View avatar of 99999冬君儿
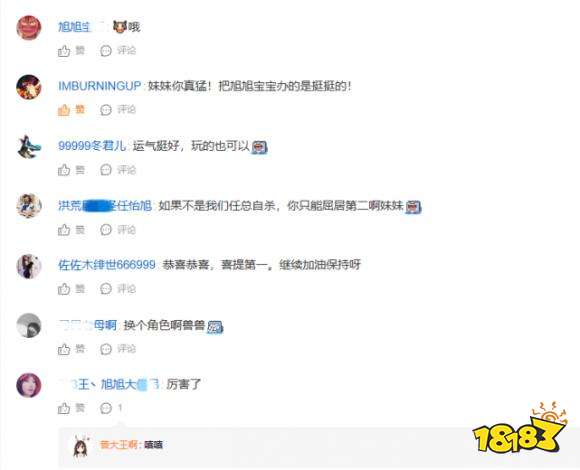580x470 pixels. pyautogui.click(x=29, y=147)
